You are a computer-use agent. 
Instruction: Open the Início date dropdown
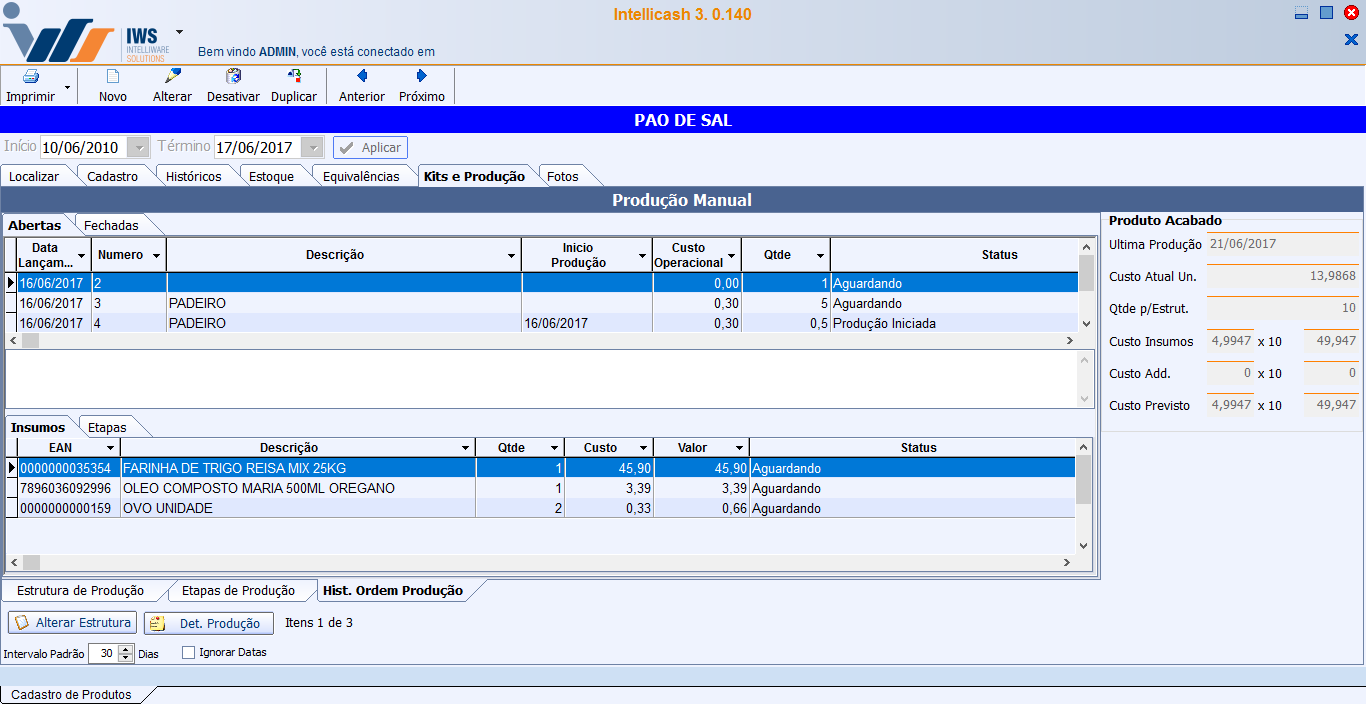pyautogui.click(x=139, y=148)
